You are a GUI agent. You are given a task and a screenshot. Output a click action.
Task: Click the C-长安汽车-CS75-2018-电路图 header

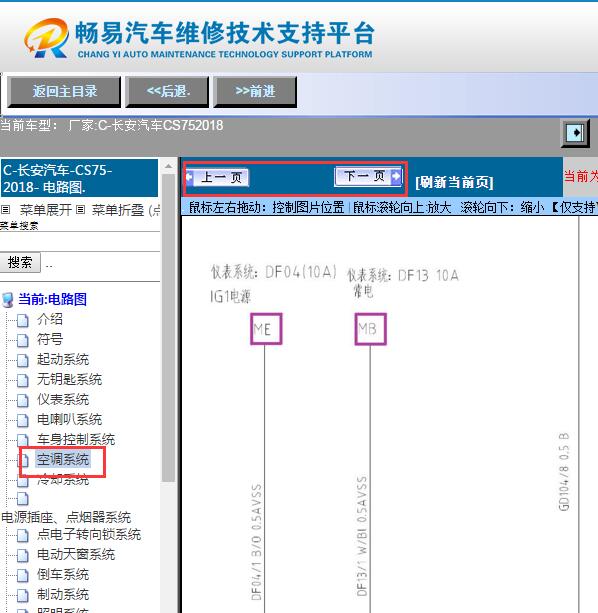79,178
